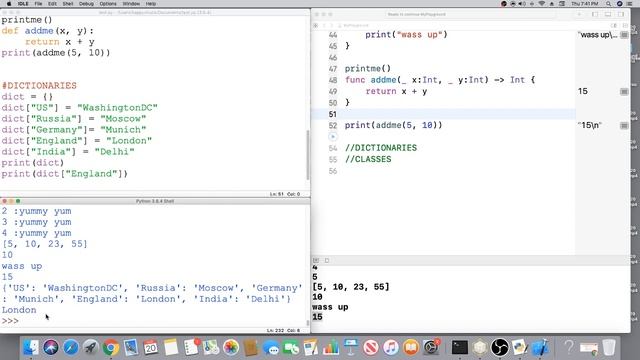This screenshot has width=640, height=360.
Task: Open the IDLE application menu
Action: 23,4
